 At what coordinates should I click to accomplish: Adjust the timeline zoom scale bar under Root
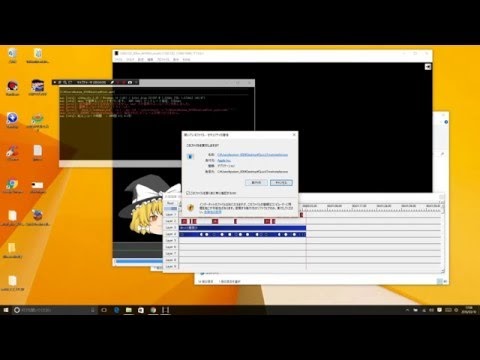click(170, 209)
